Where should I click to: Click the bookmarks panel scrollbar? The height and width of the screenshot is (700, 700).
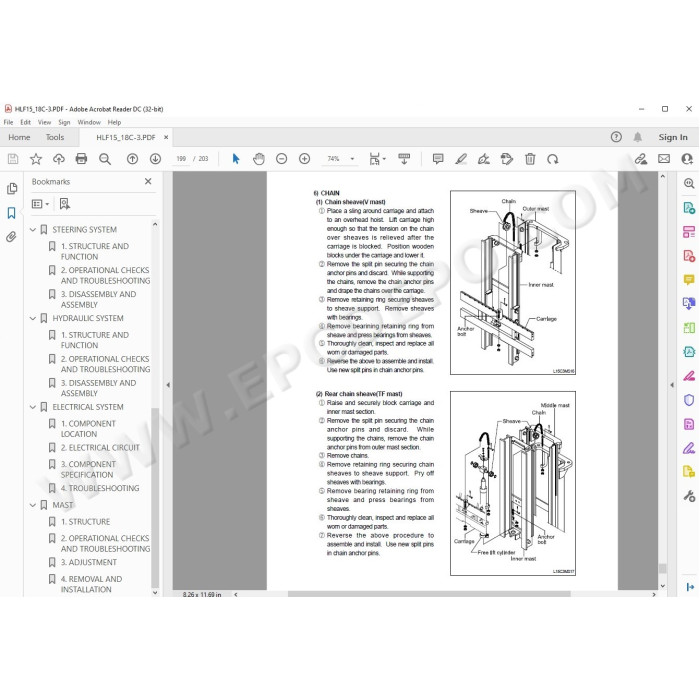[x=155, y=497]
